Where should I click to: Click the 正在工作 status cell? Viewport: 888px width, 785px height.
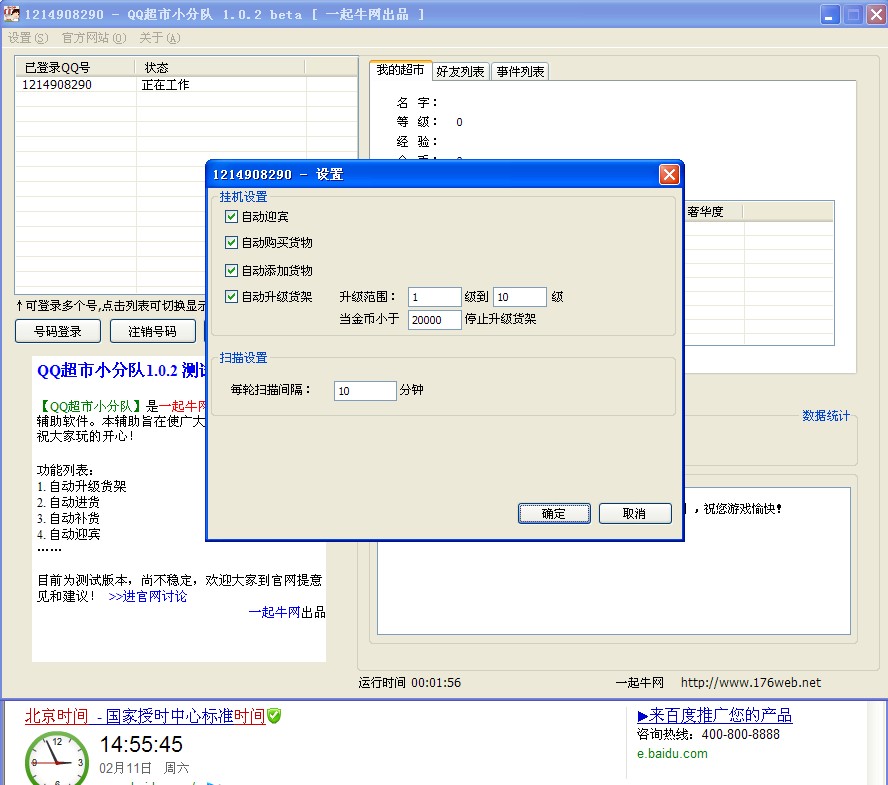[x=165, y=85]
